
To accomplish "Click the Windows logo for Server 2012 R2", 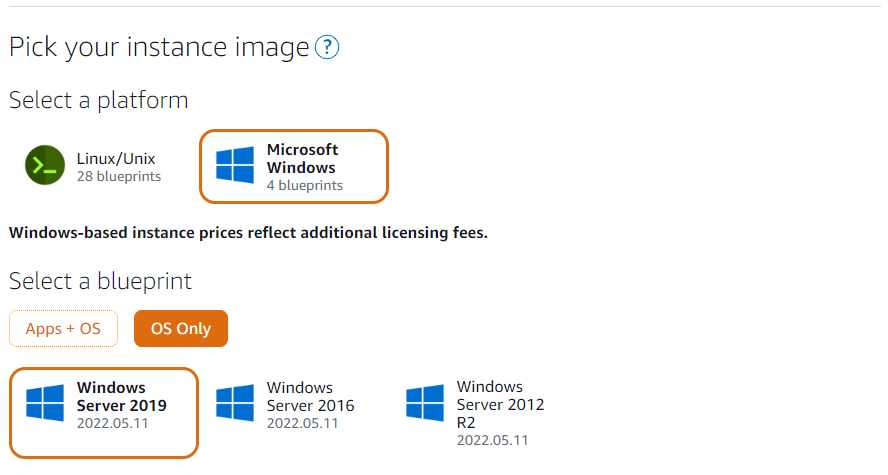I will click(x=425, y=403).
